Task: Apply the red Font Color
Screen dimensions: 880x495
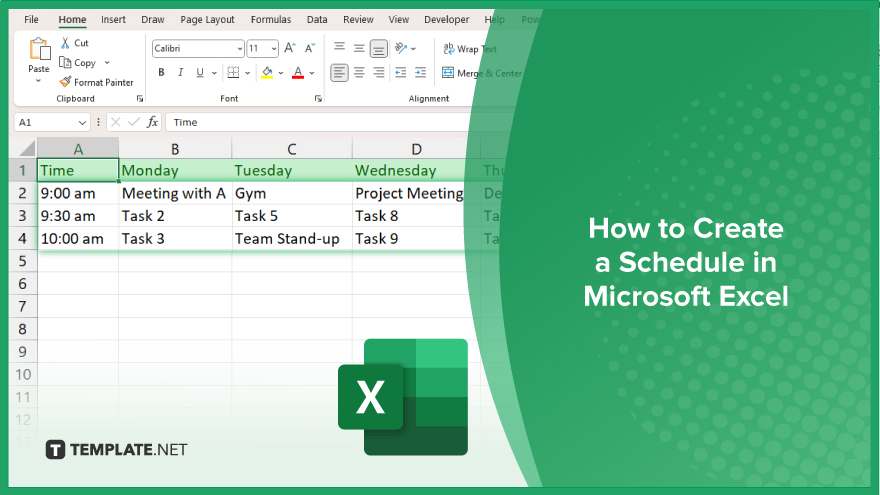Action: pos(298,72)
